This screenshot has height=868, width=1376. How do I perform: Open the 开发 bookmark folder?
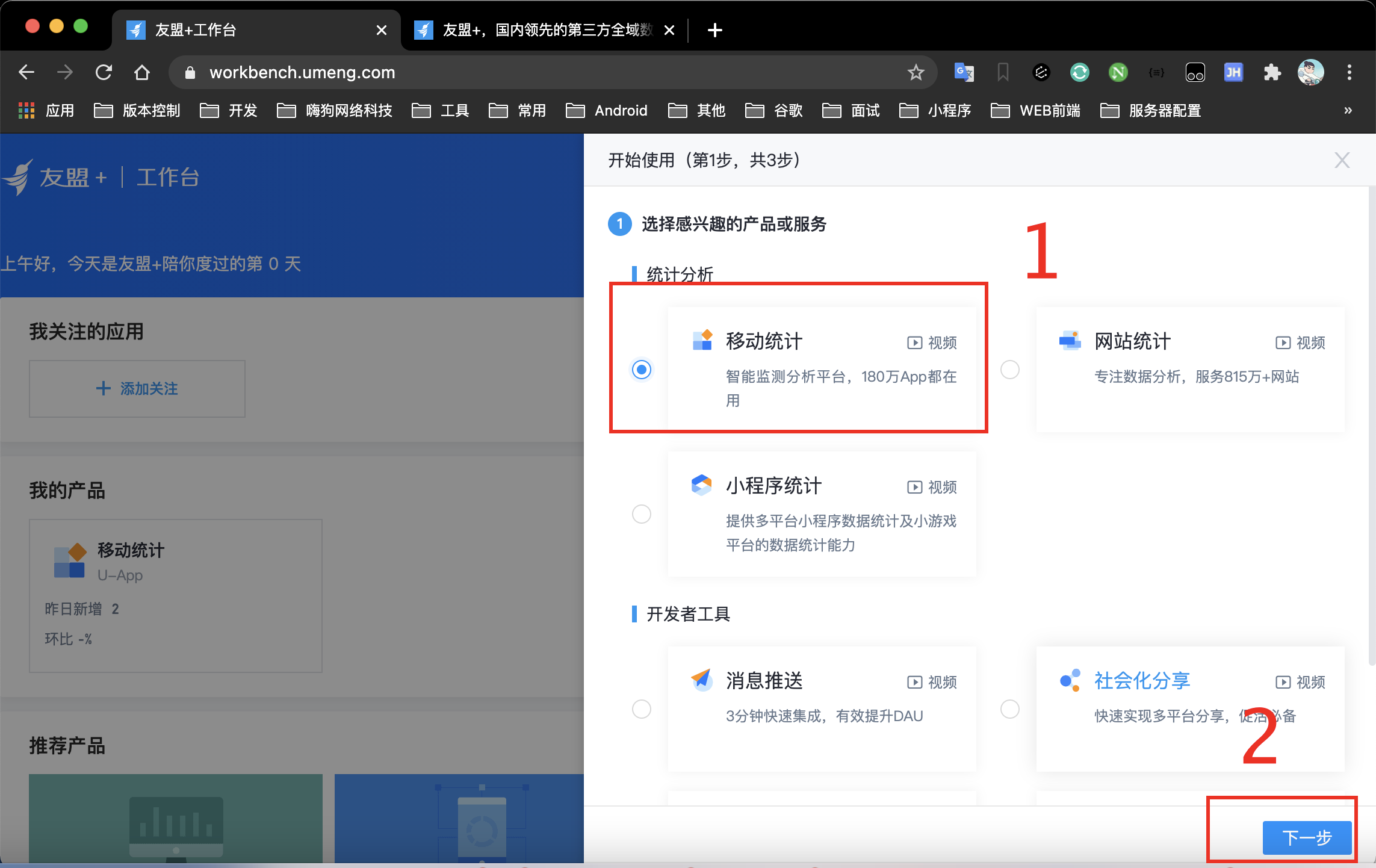coord(229,111)
